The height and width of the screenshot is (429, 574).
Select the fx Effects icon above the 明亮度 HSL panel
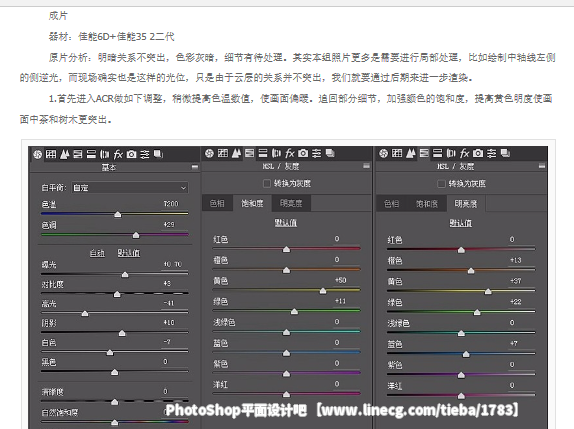coord(464,153)
